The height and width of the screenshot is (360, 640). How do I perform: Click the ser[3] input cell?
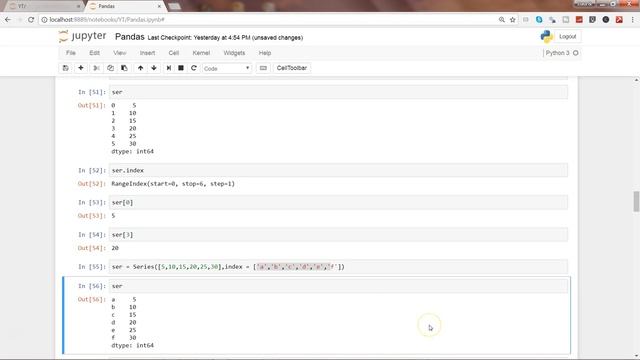pos(338,235)
